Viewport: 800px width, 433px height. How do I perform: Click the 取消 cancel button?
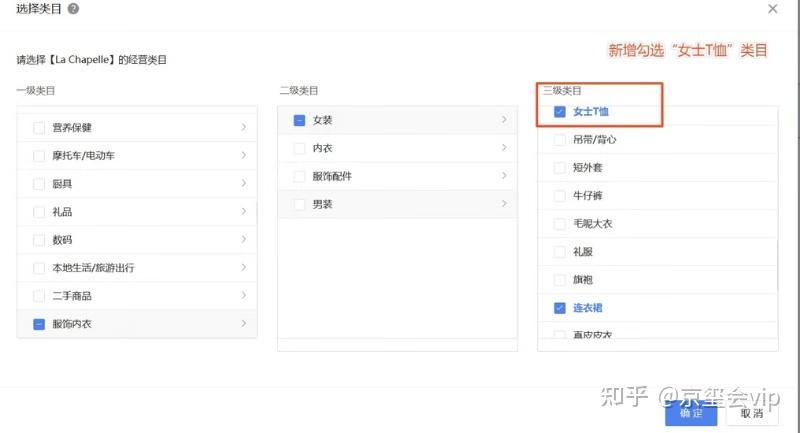coord(751,412)
